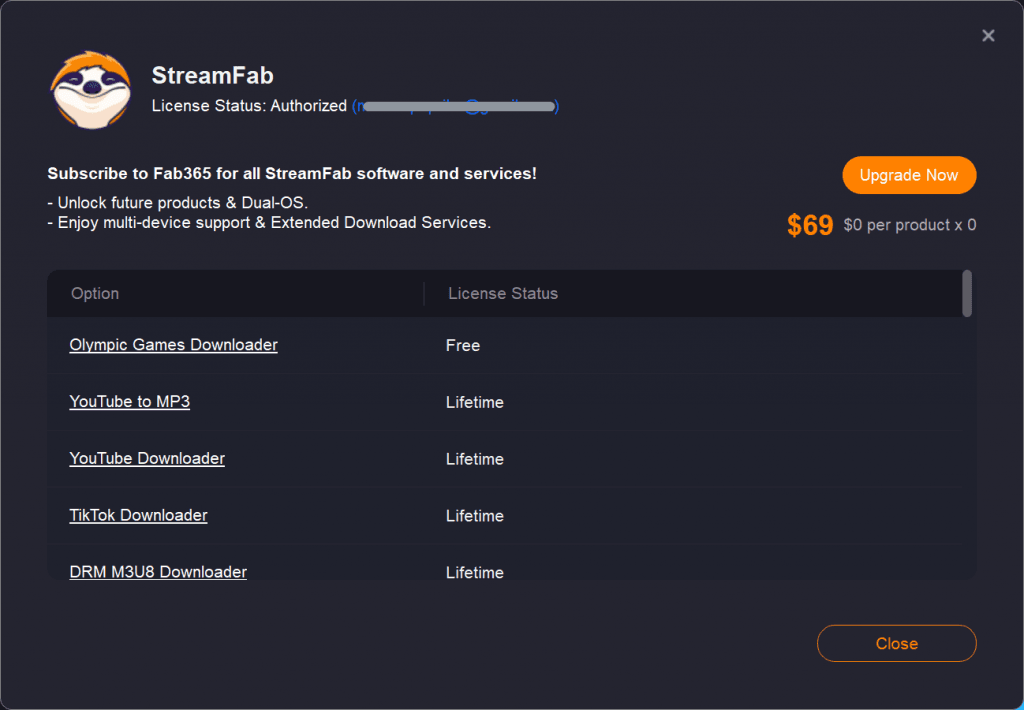This screenshot has height=710, width=1024.
Task: Open the YouTube to MP3 link
Action: pos(129,402)
